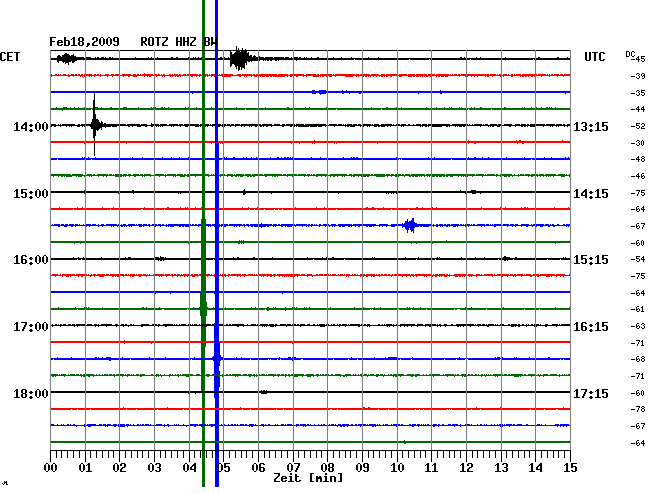Click minute tick label 12
Image resolution: width=650 pixels, height=494 pixels.
466,468
